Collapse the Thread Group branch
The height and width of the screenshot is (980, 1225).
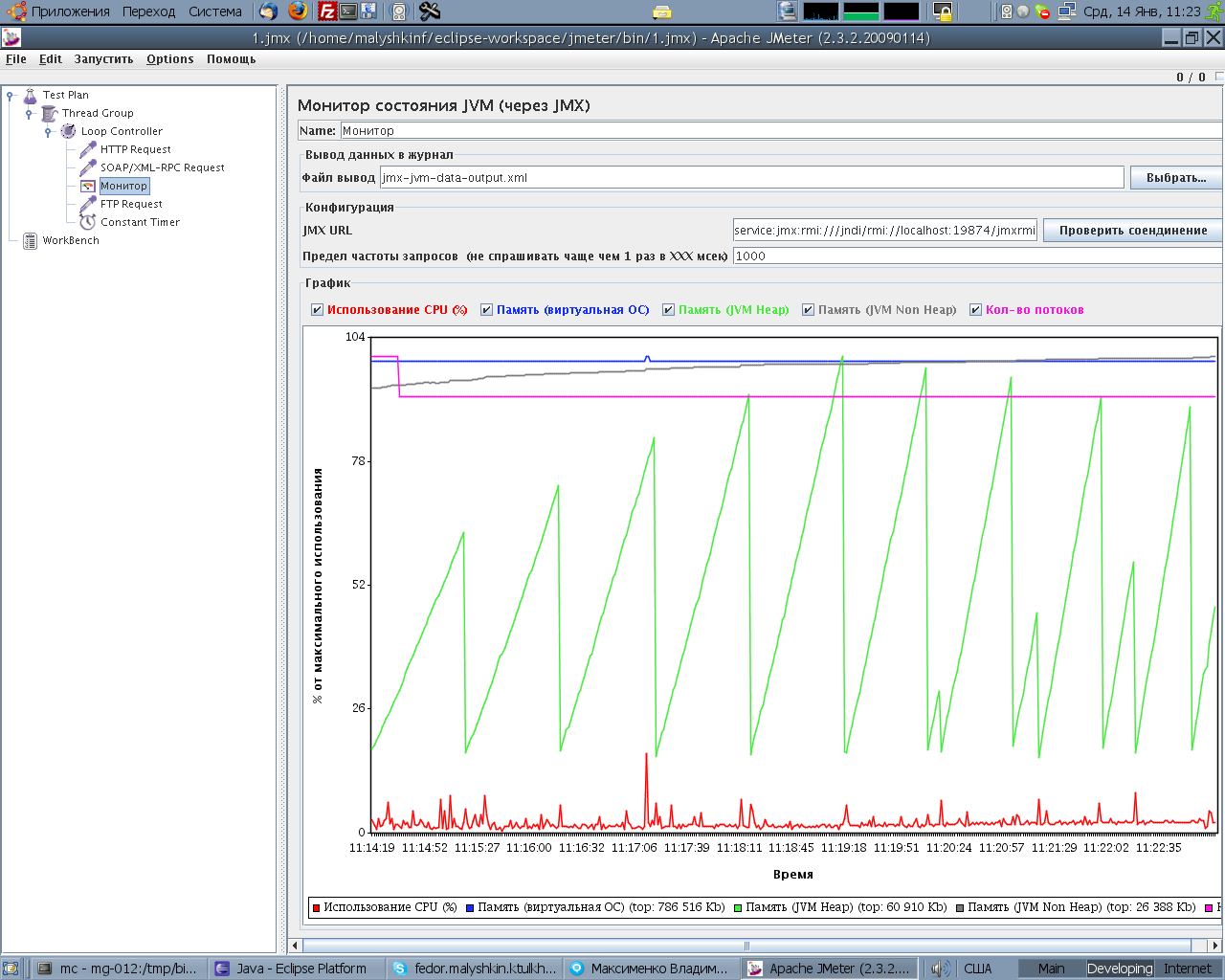click(x=27, y=113)
